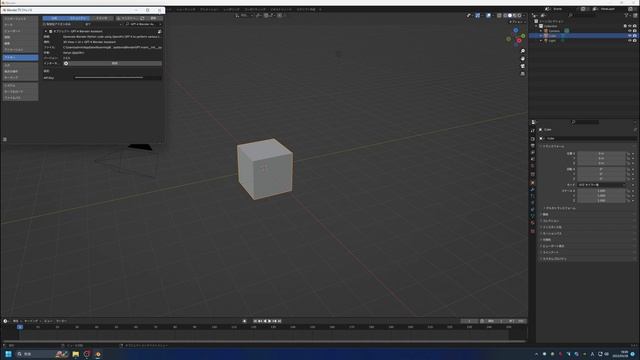This screenshot has height=360, width=640.
Task: Hide Light in viewport via eye icon
Action: pos(630,40)
